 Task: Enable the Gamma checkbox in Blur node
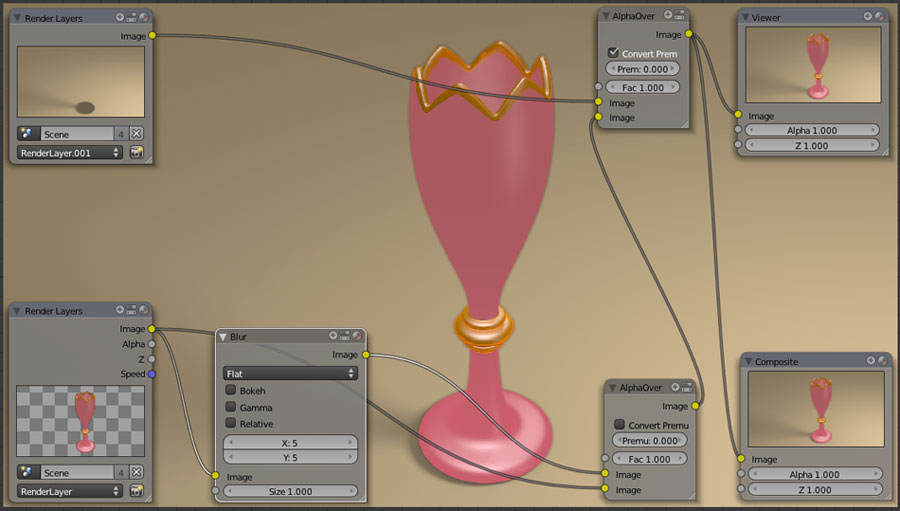click(231, 408)
